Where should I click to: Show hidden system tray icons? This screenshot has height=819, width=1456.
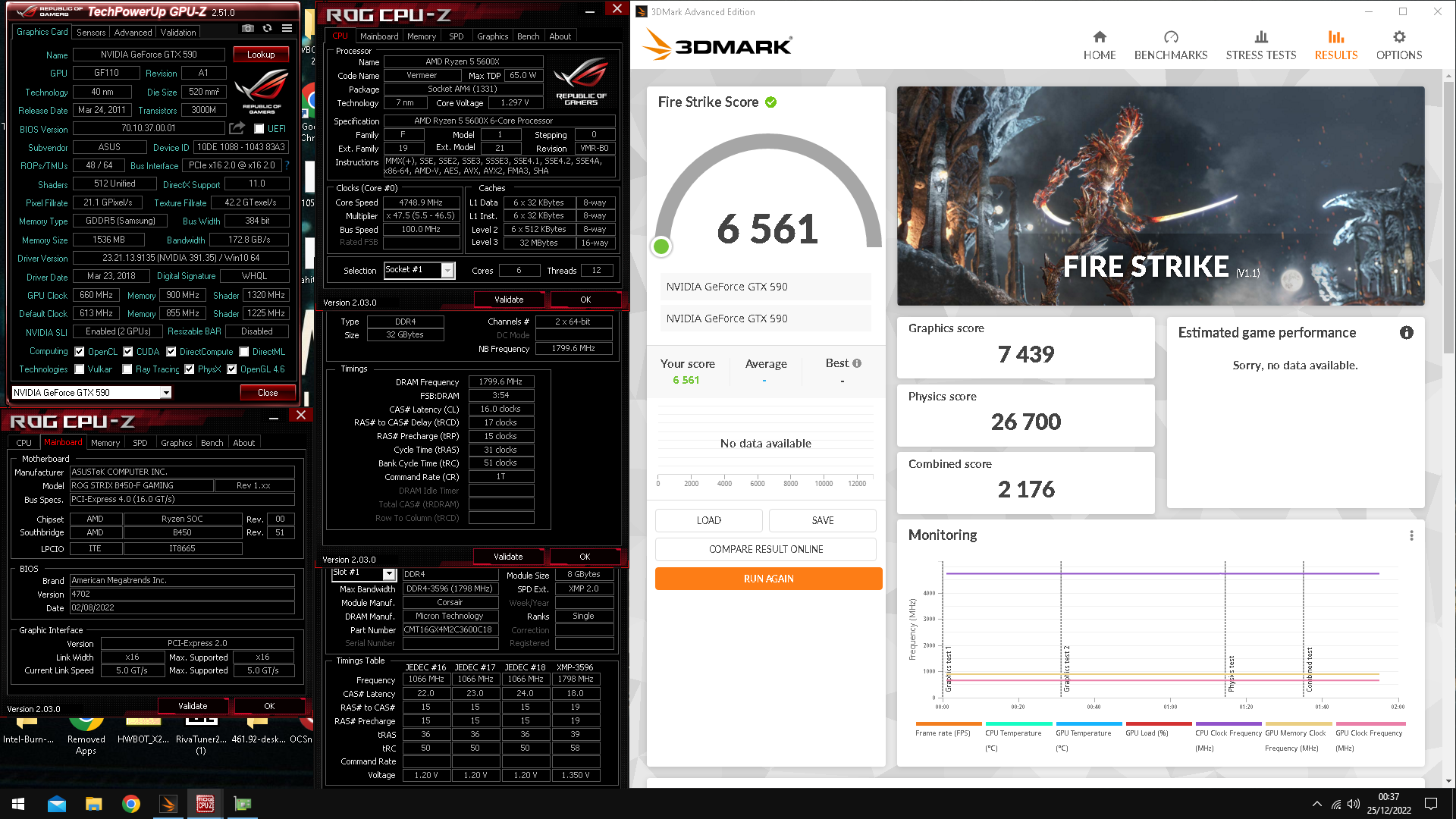pyautogui.click(x=1317, y=804)
